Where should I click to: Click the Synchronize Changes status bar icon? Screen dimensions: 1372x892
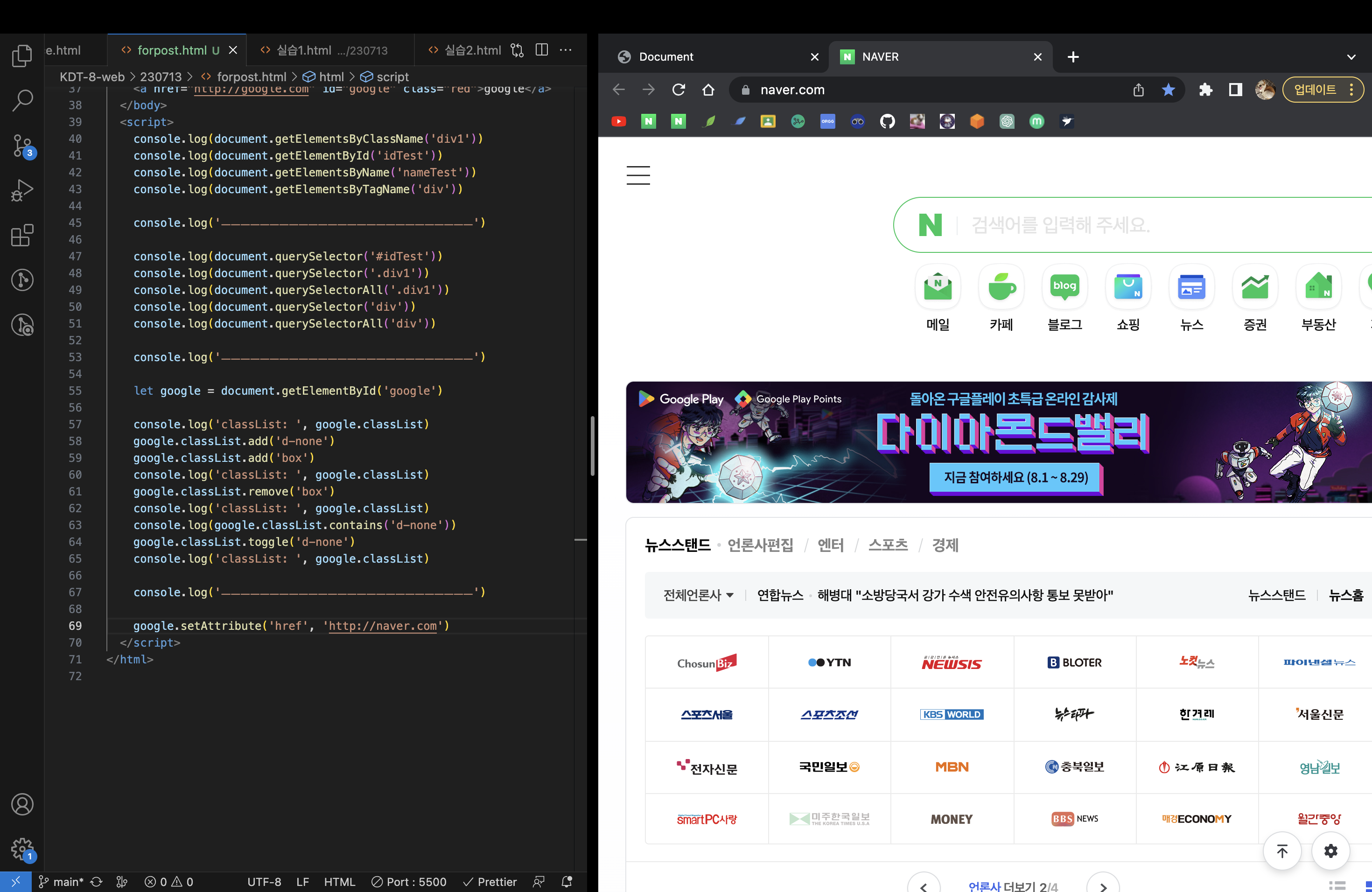96,882
